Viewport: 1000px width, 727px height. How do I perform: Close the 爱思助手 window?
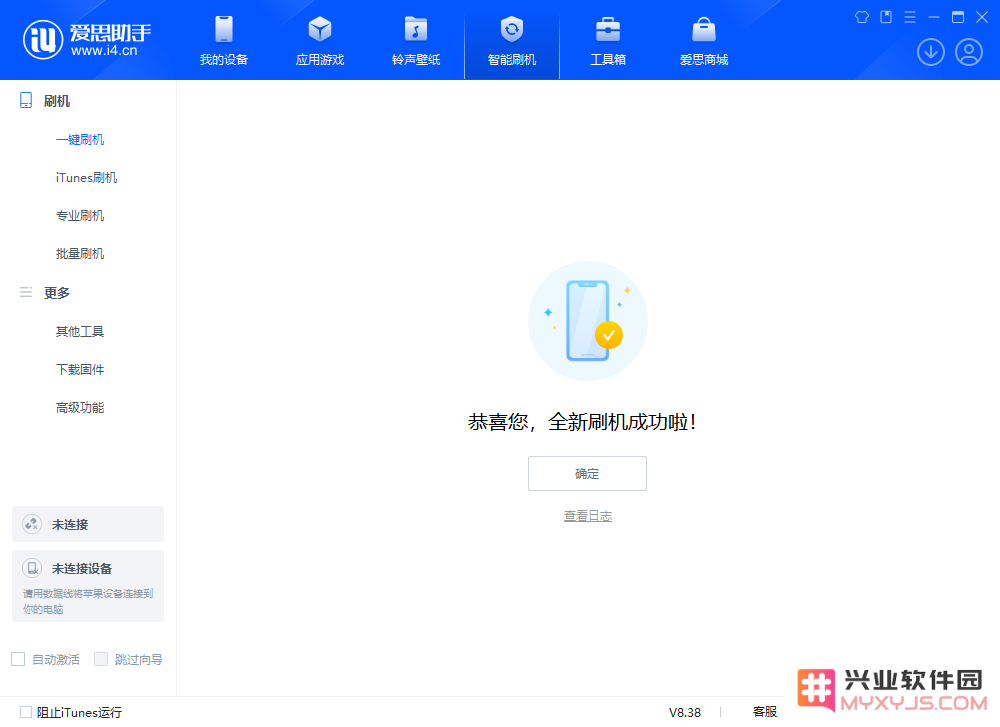point(982,17)
